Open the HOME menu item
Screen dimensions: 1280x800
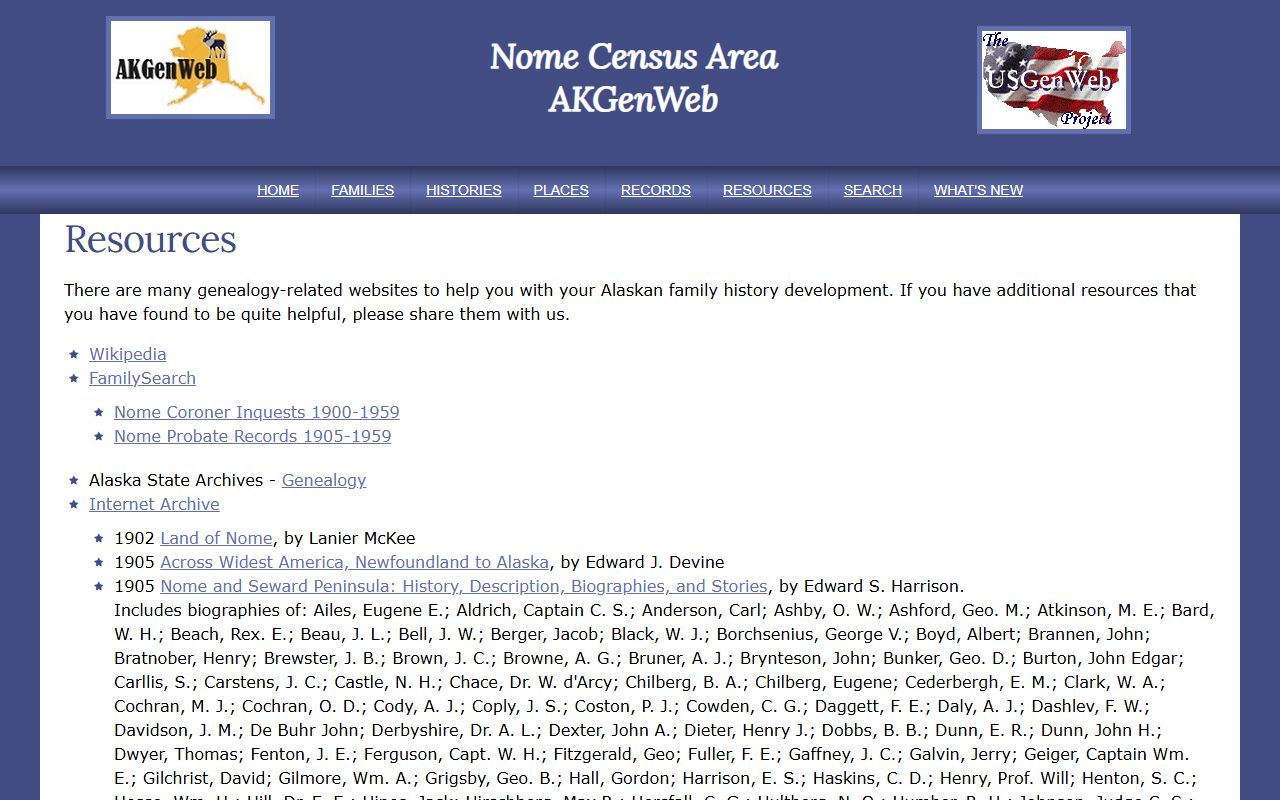[x=278, y=190]
